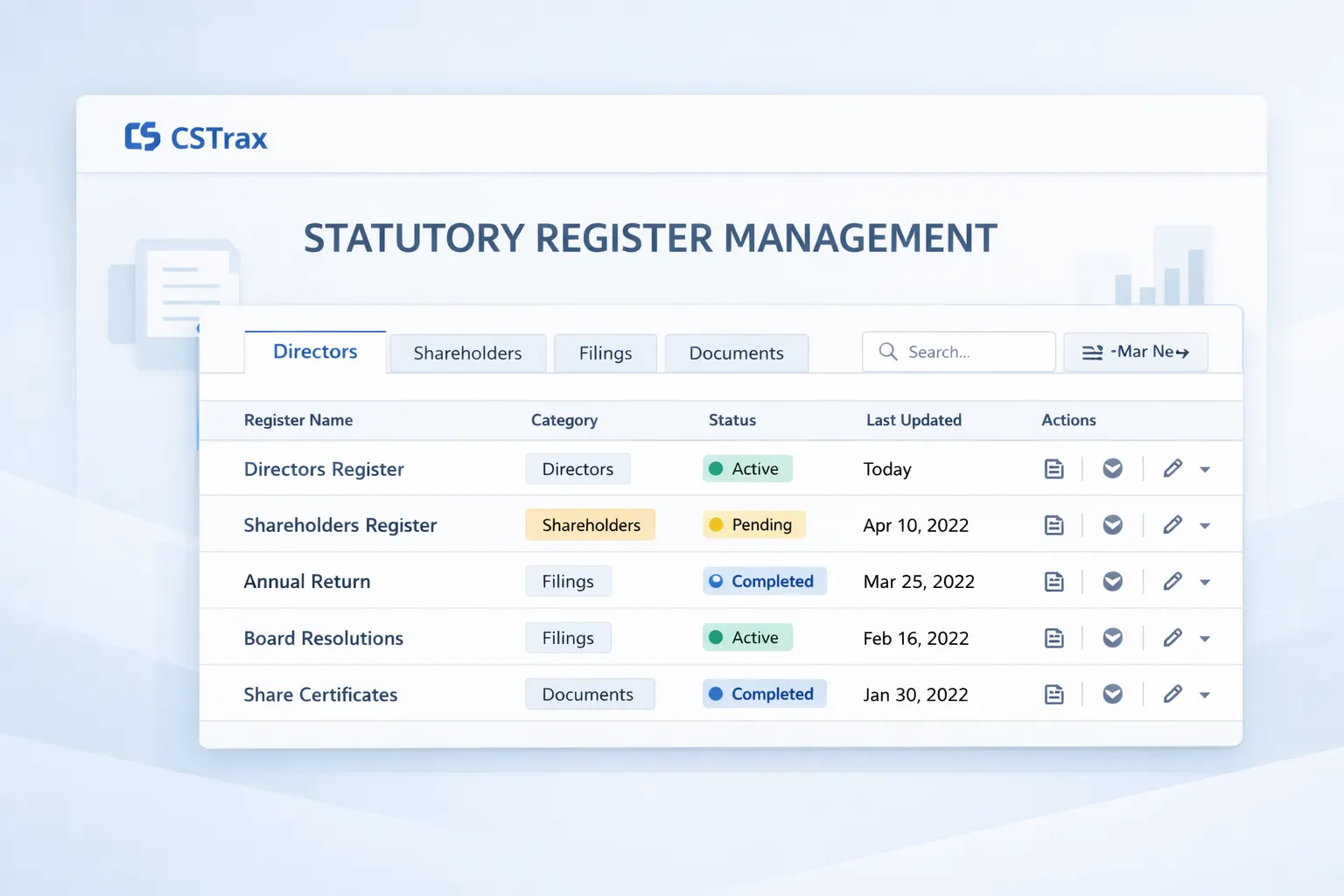The height and width of the screenshot is (896, 1344).
Task: Toggle check mark for Annual Return row
Action: pos(1112,582)
